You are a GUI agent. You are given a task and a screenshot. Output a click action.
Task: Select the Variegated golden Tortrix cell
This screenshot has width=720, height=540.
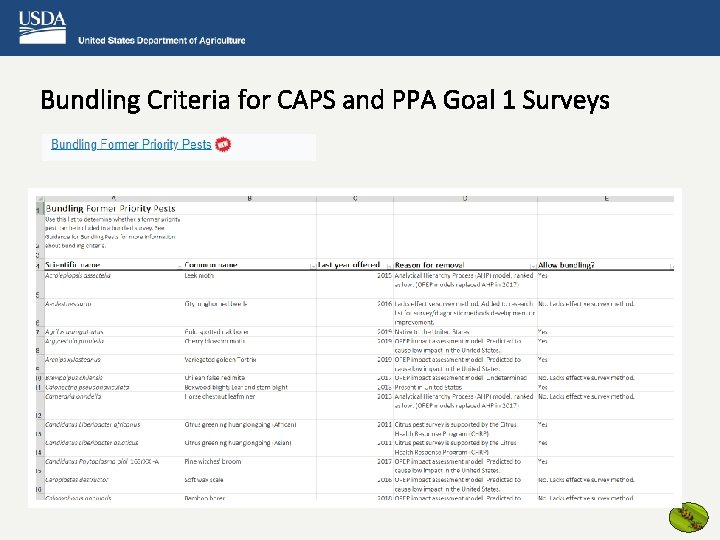(249, 364)
